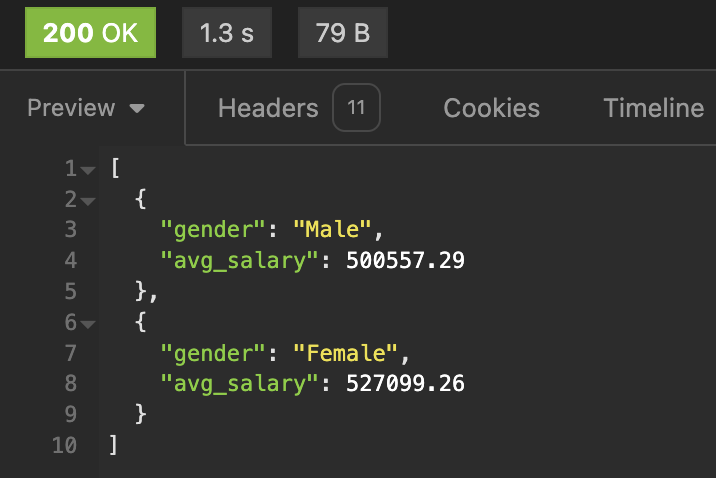
Task: Click the Preview dropdown arrow icon
Action: click(137, 109)
